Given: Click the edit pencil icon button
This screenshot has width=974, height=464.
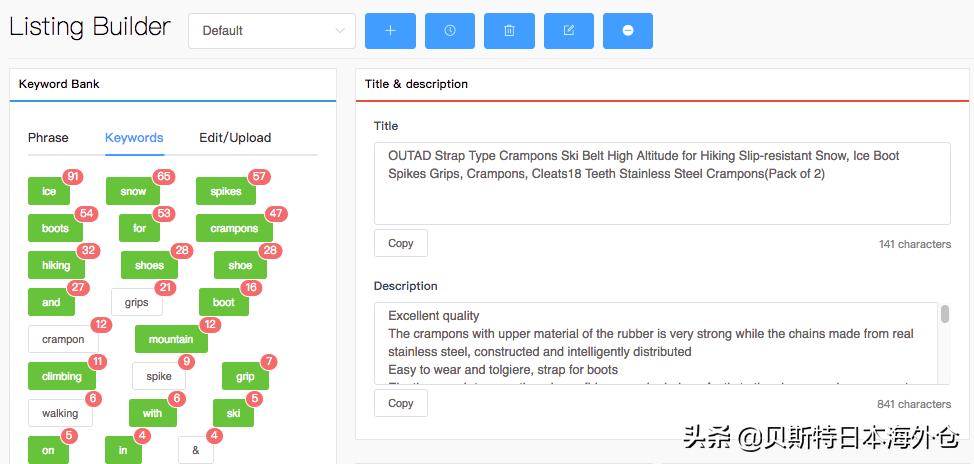Looking at the screenshot, I should (569, 31).
